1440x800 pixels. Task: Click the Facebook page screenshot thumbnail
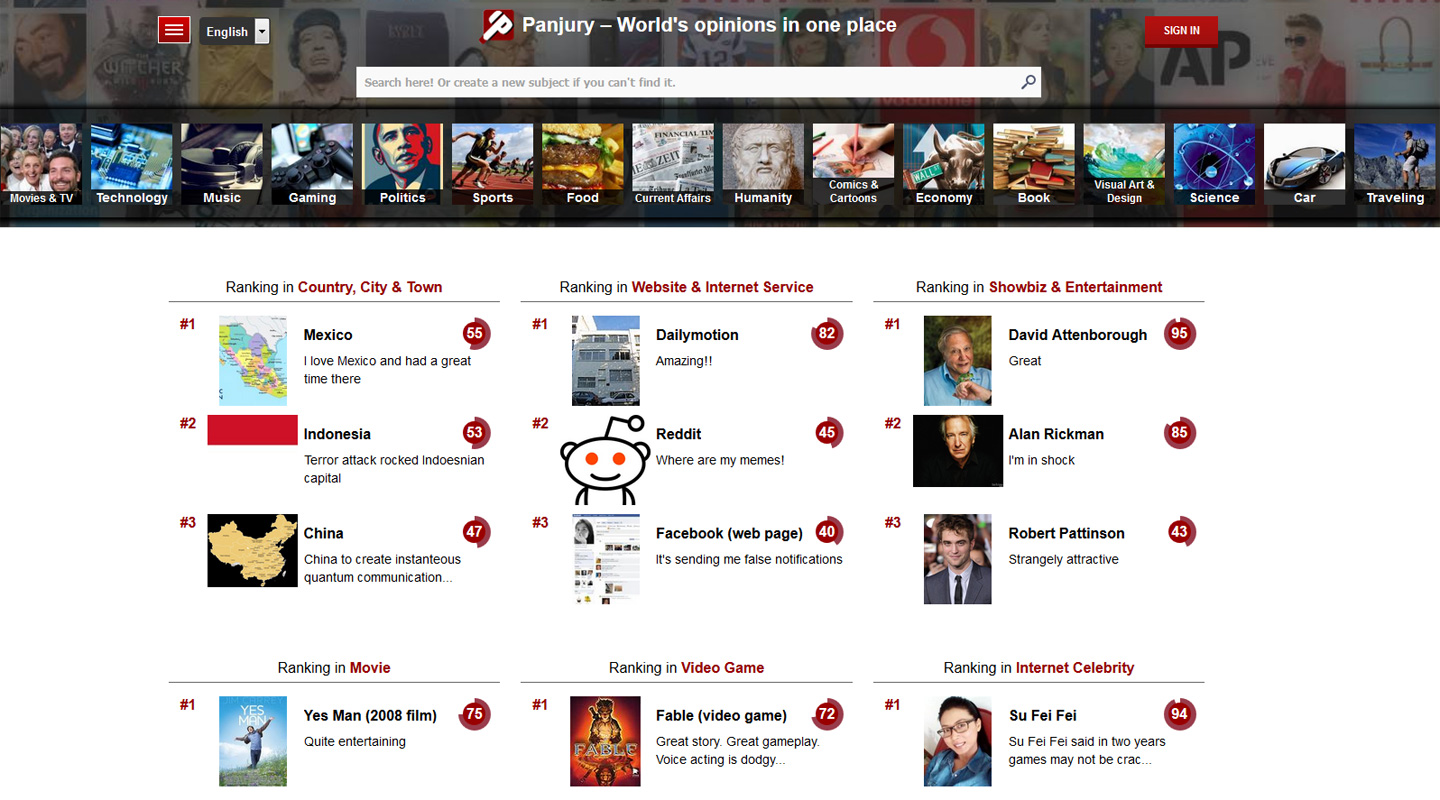[x=606, y=559]
